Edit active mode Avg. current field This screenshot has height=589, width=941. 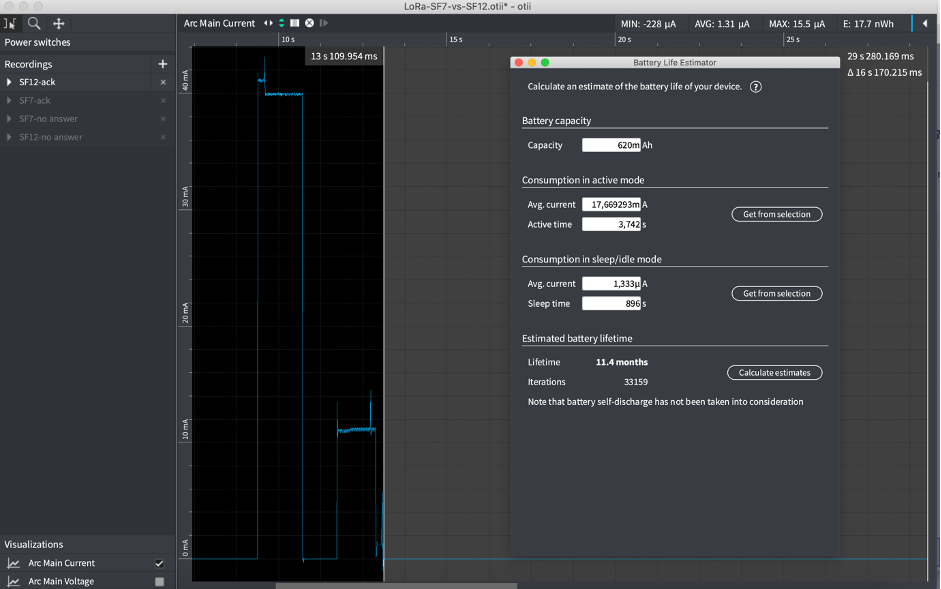(x=611, y=205)
